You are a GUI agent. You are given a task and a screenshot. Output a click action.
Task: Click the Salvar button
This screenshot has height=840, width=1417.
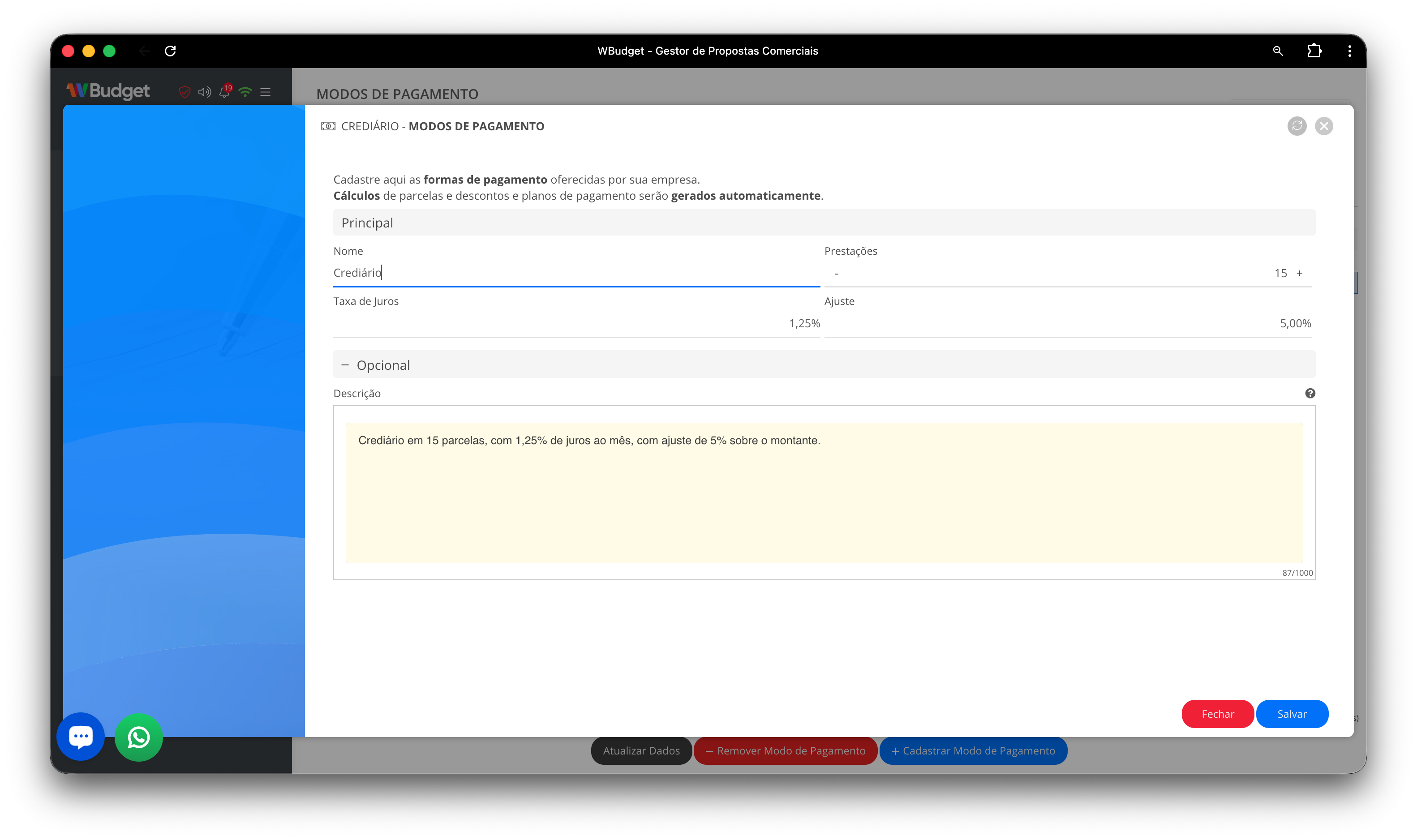[x=1291, y=714]
